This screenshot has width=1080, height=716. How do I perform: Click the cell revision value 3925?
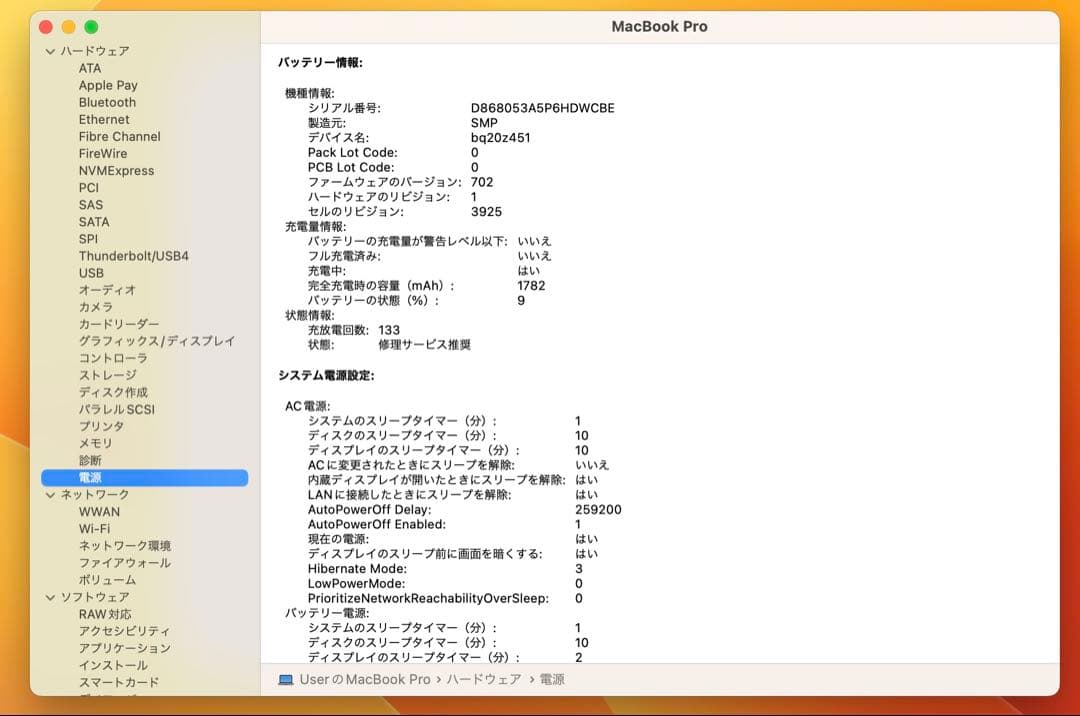click(486, 211)
